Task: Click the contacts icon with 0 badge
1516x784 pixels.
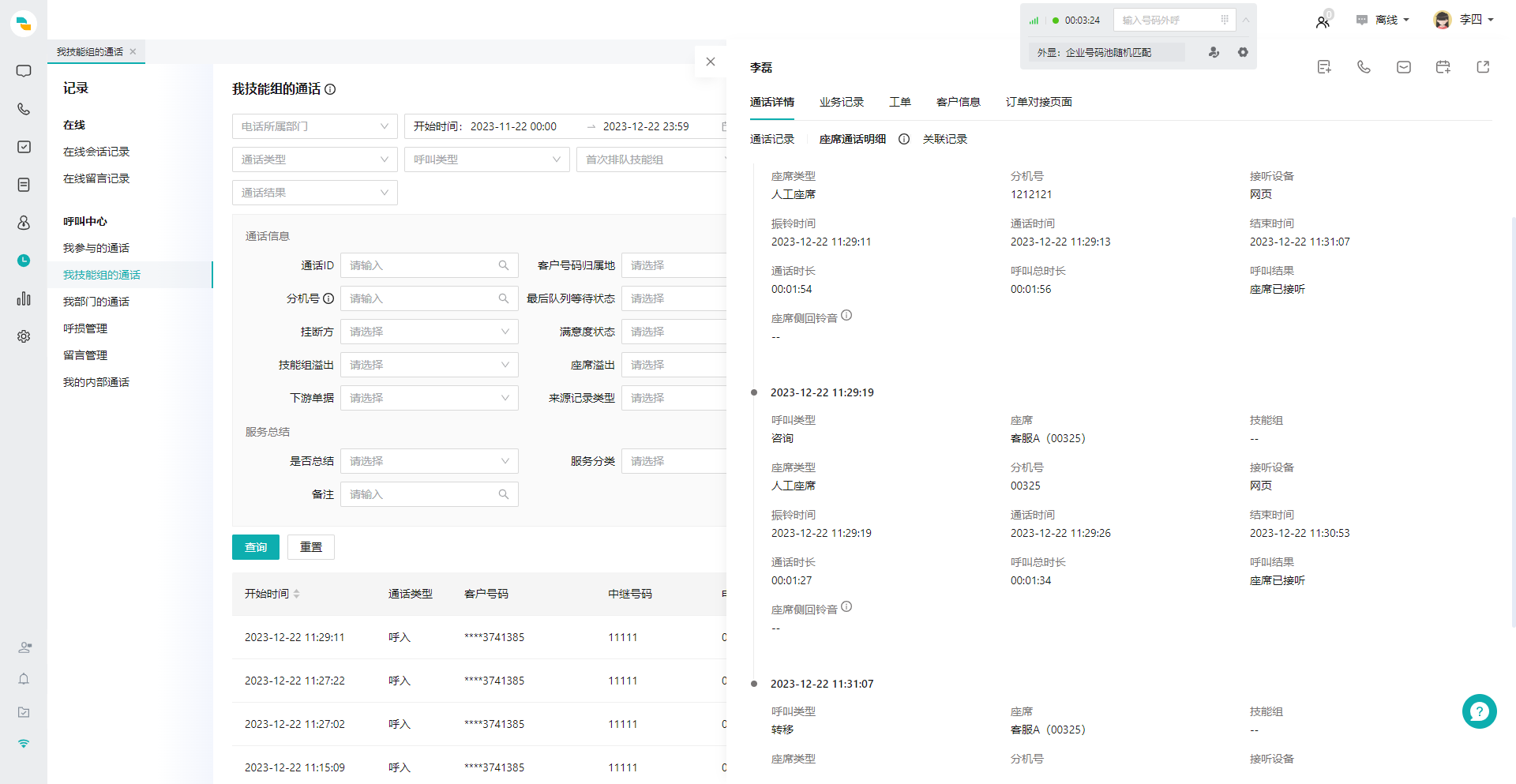Action: click(x=1323, y=21)
